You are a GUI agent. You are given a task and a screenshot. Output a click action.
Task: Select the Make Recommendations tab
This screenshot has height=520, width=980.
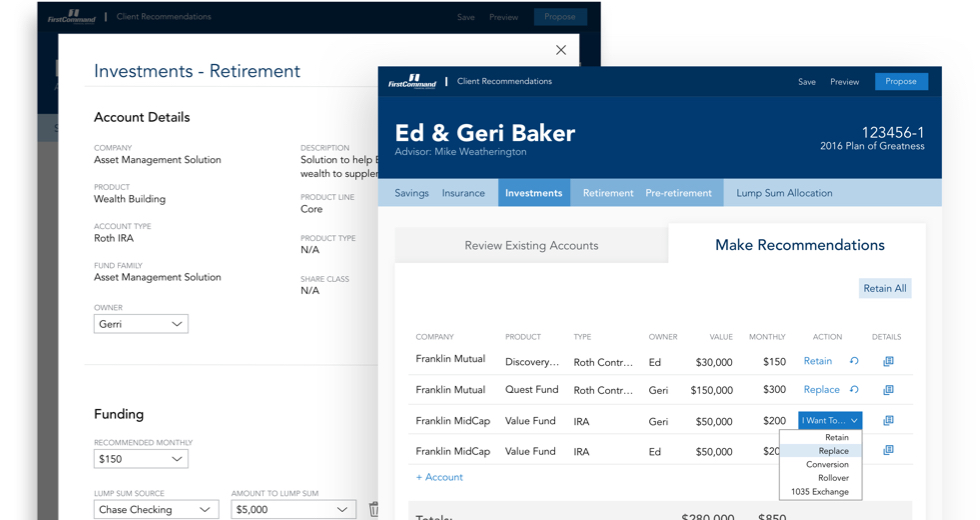pos(799,245)
